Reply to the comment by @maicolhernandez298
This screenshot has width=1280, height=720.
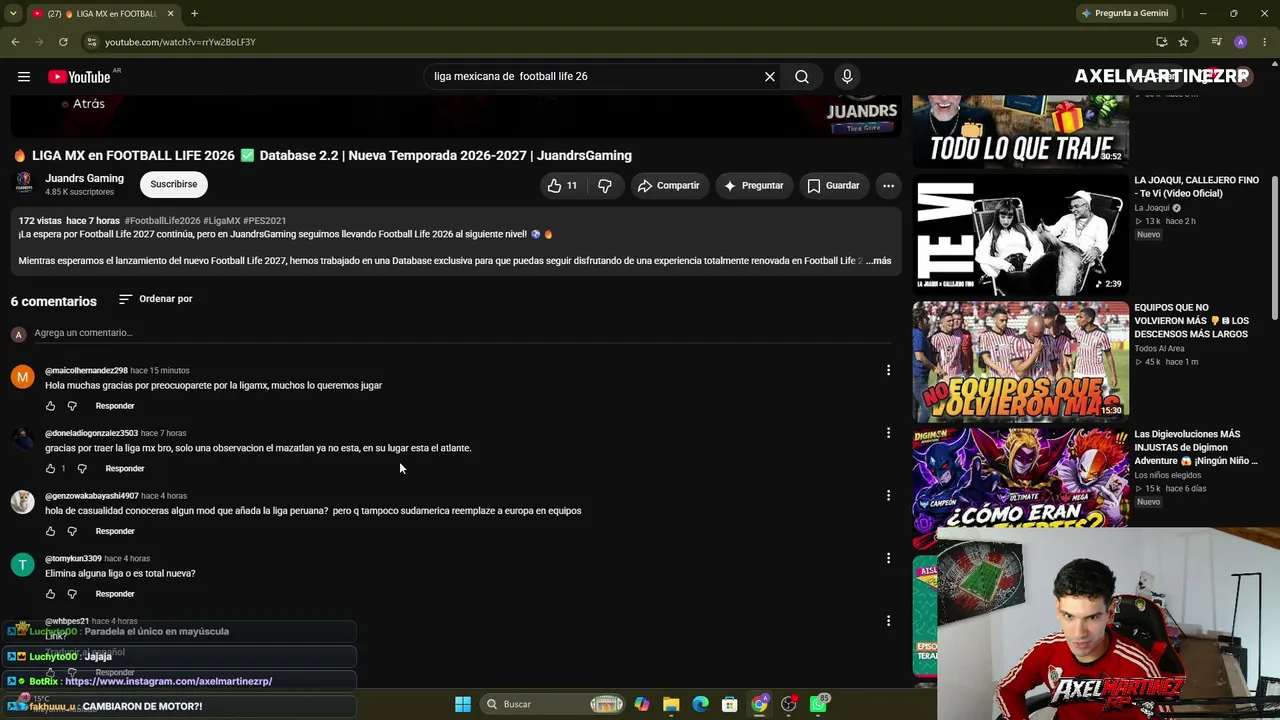(x=115, y=406)
